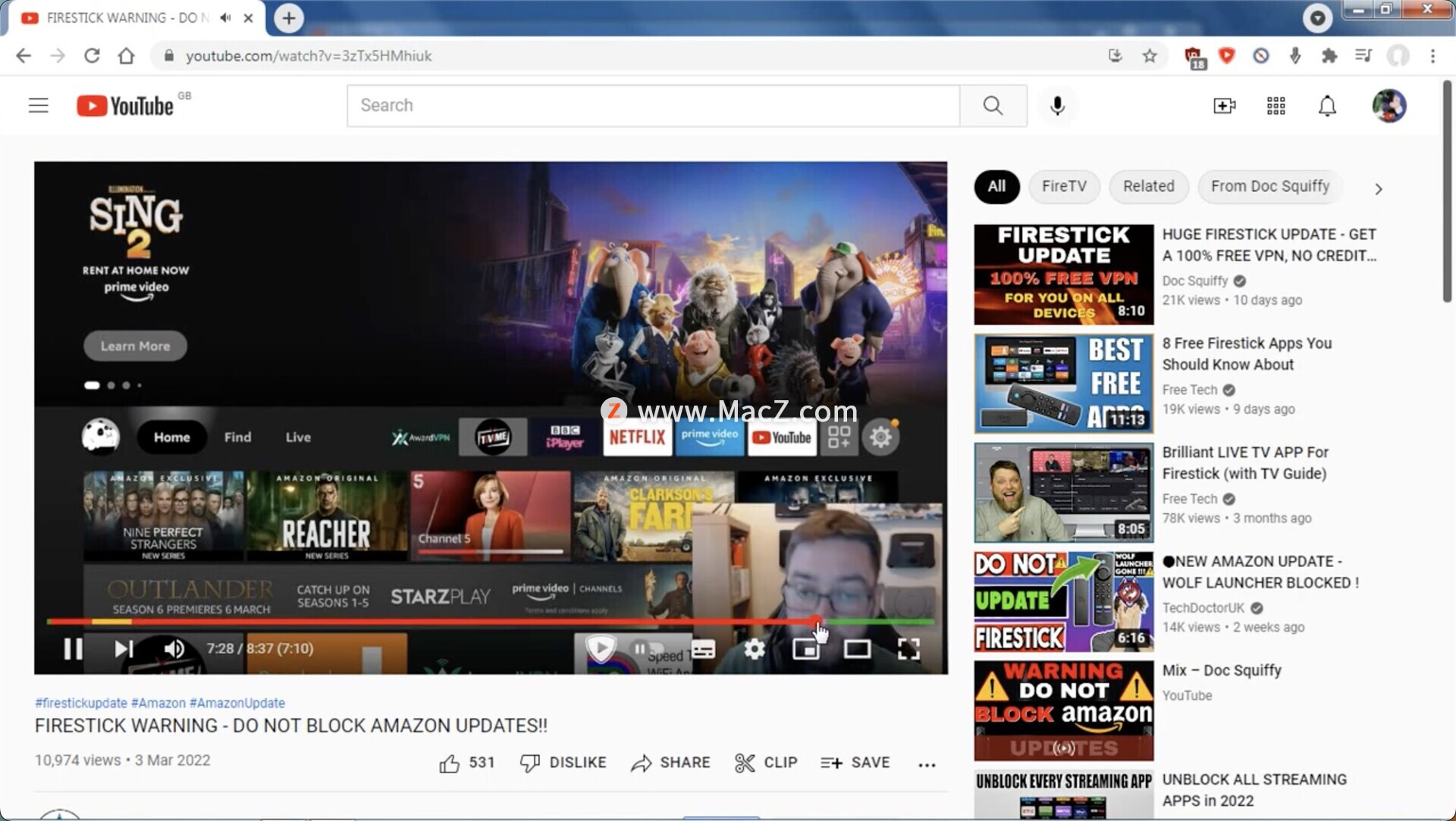Dislike the video

click(x=563, y=763)
